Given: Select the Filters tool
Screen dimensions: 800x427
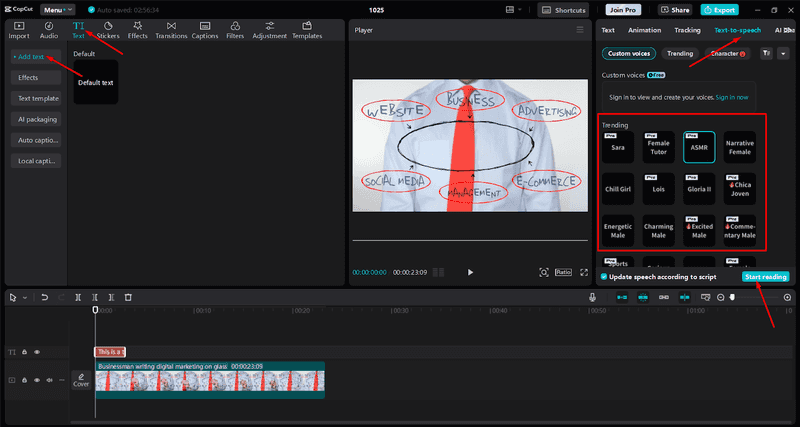Looking at the screenshot, I should [x=235, y=30].
